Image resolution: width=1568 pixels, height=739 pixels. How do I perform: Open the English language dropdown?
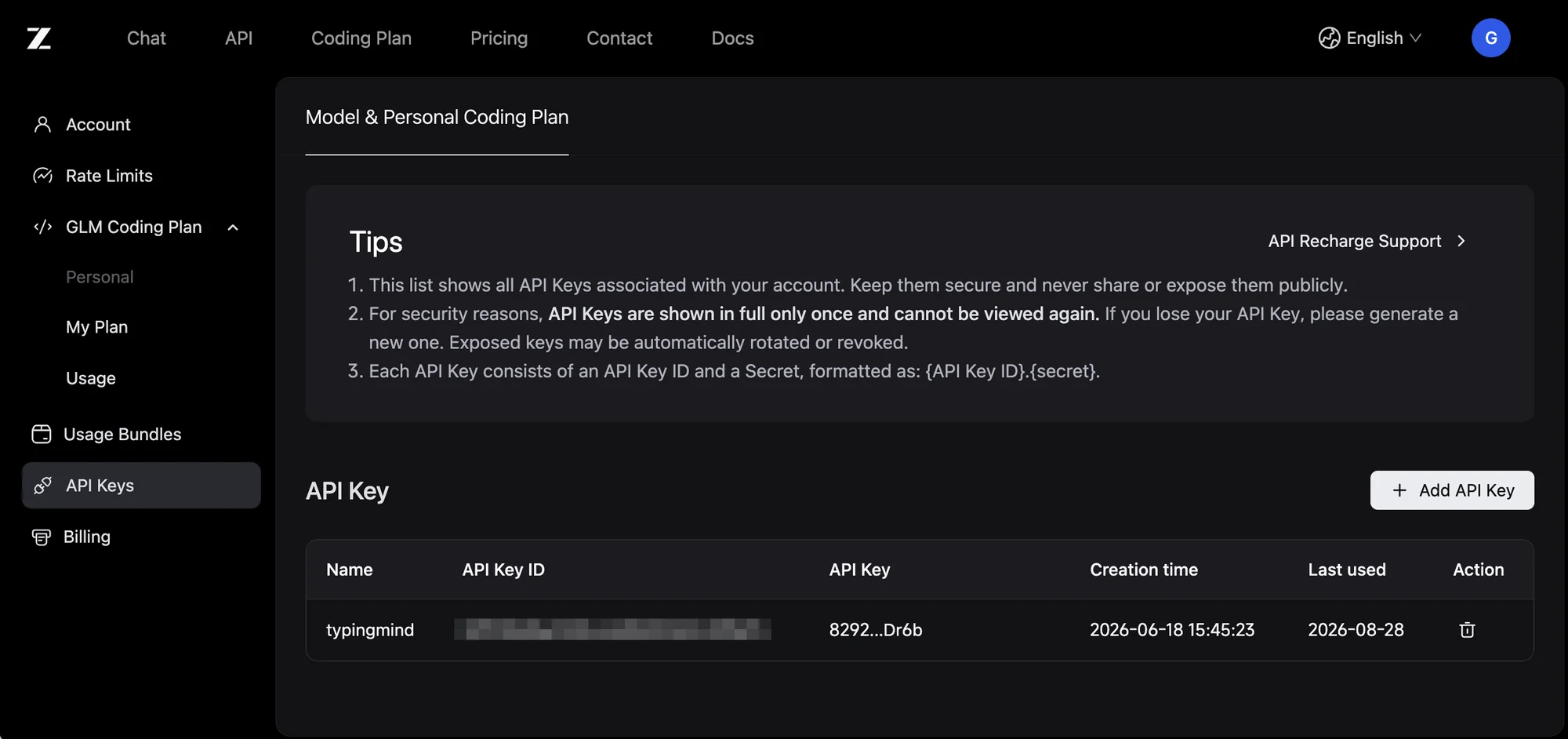[1370, 38]
